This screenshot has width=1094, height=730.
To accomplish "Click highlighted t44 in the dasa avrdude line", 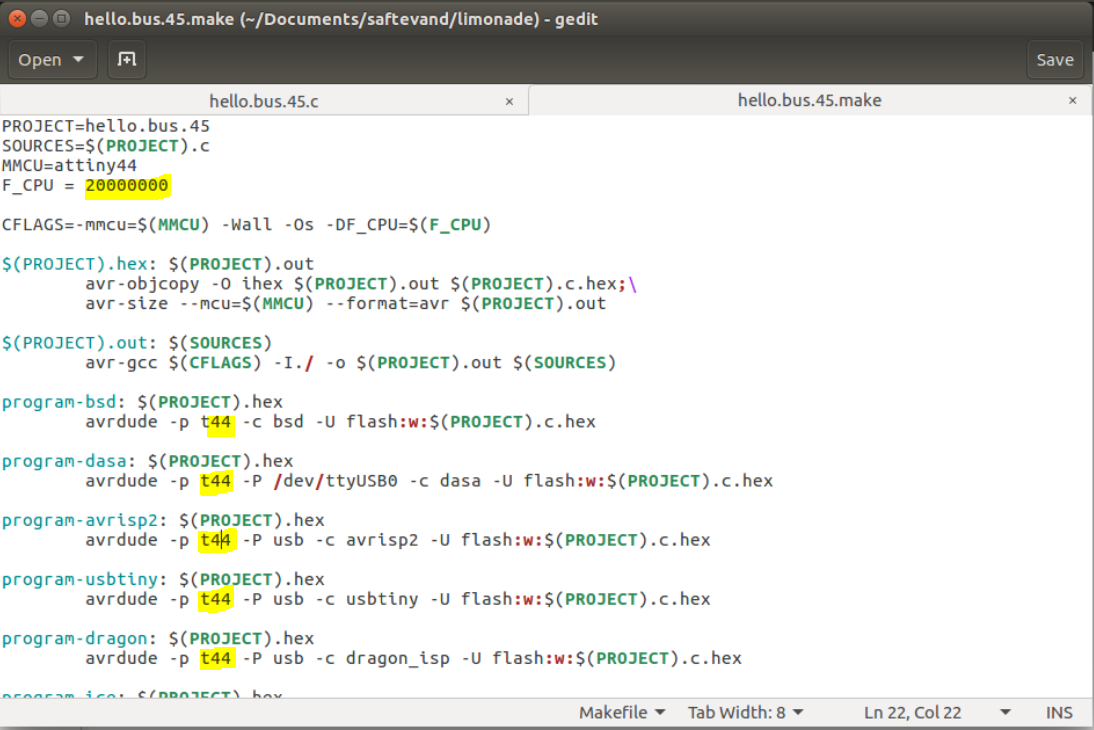I will pyautogui.click(x=216, y=481).
